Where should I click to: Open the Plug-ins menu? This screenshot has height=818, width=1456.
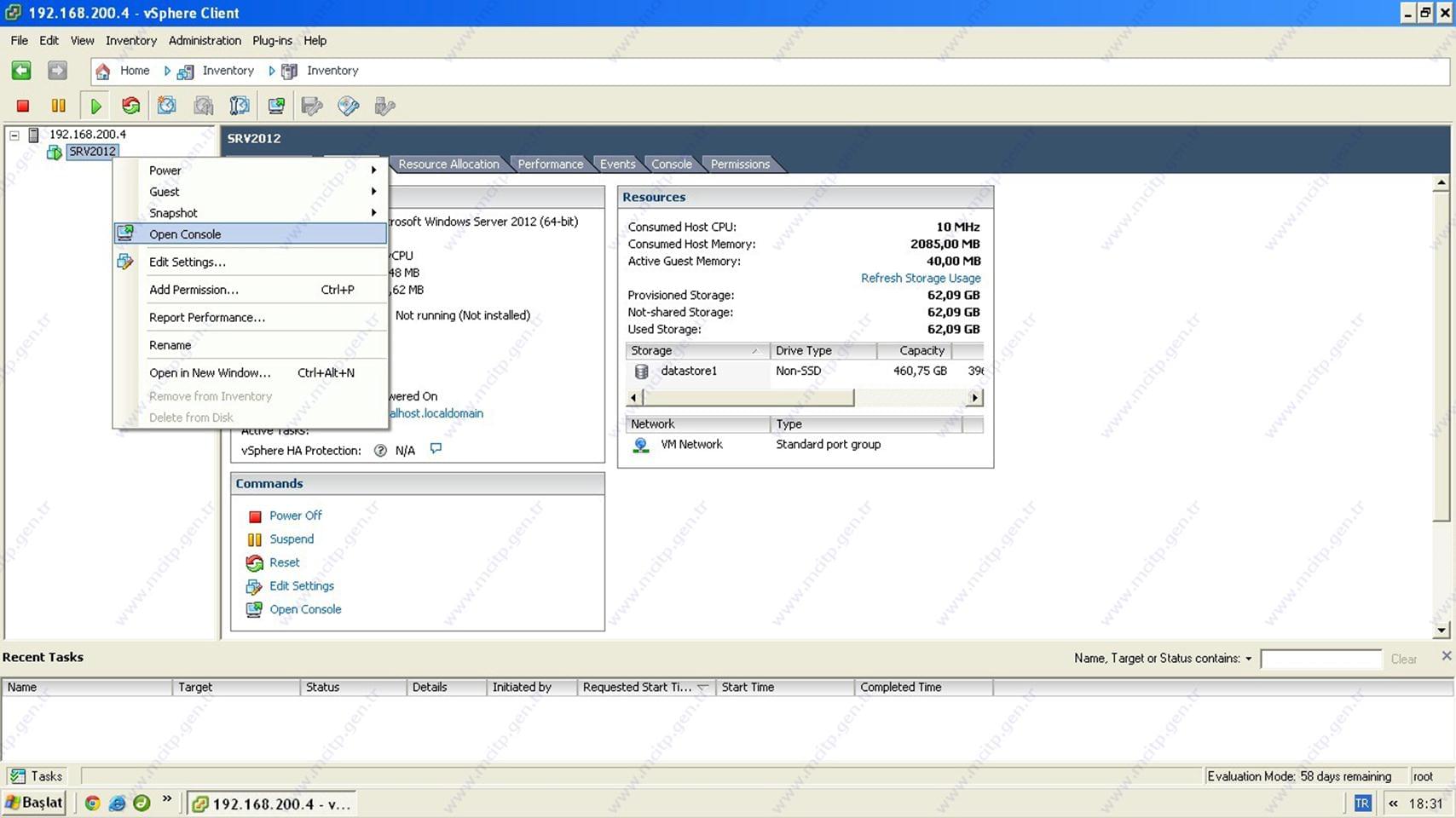tap(272, 40)
